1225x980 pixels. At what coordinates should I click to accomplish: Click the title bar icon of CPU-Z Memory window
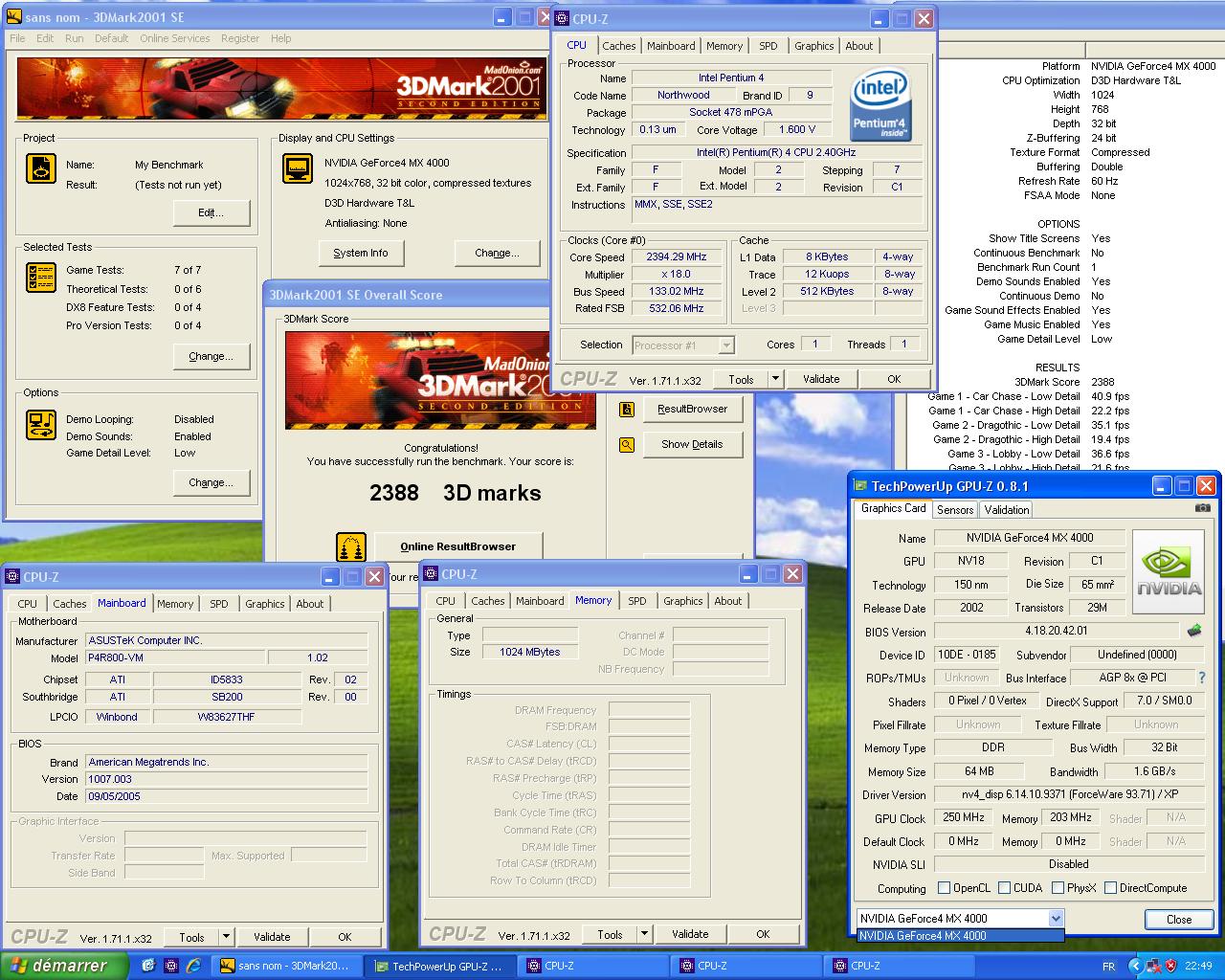click(430, 574)
